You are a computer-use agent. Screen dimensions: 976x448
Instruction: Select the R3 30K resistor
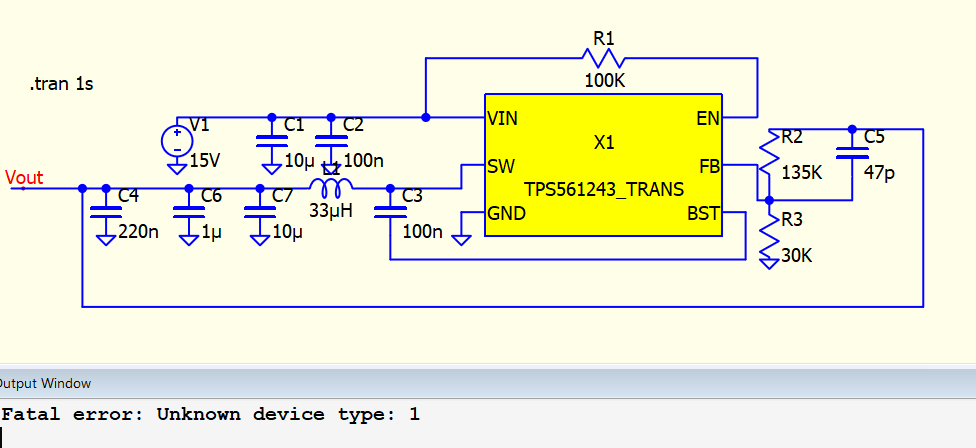pyautogui.click(x=770, y=236)
